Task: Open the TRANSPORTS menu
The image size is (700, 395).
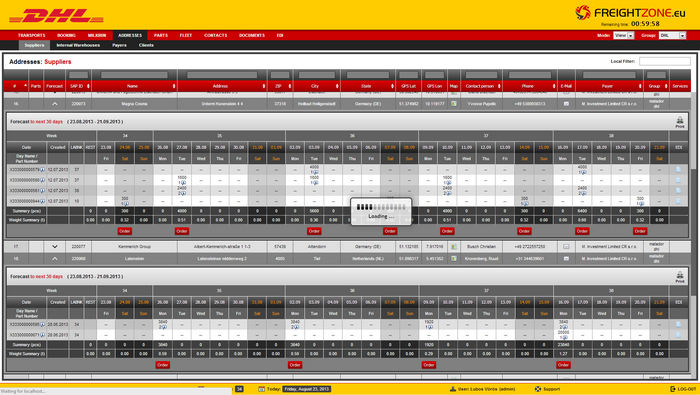Action: [32, 35]
